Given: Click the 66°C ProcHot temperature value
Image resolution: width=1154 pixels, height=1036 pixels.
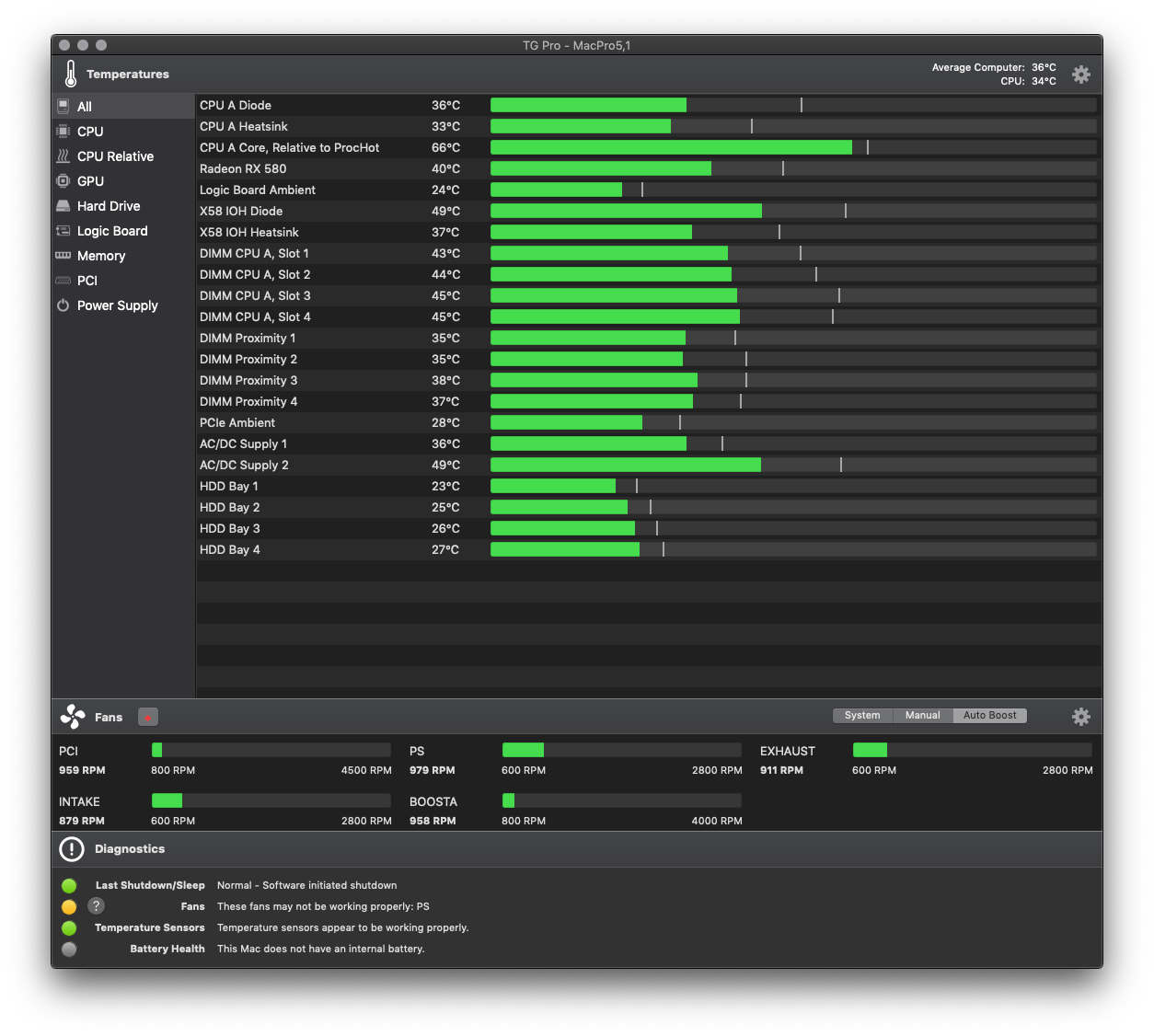Looking at the screenshot, I should tap(445, 147).
